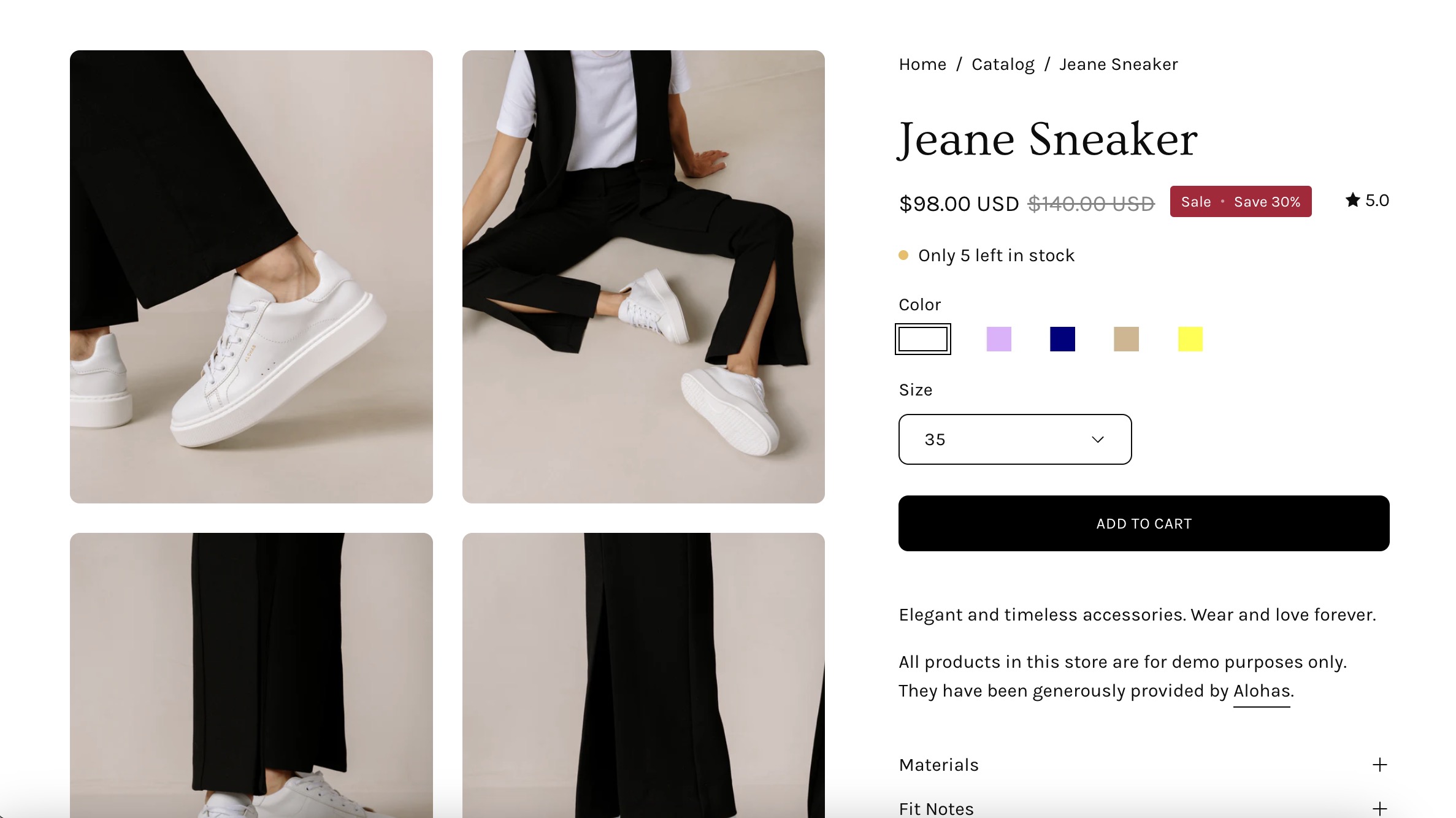1456x818 pixels.
Task: Click the Add to Cart button
Action: [x=1143, y=523]
